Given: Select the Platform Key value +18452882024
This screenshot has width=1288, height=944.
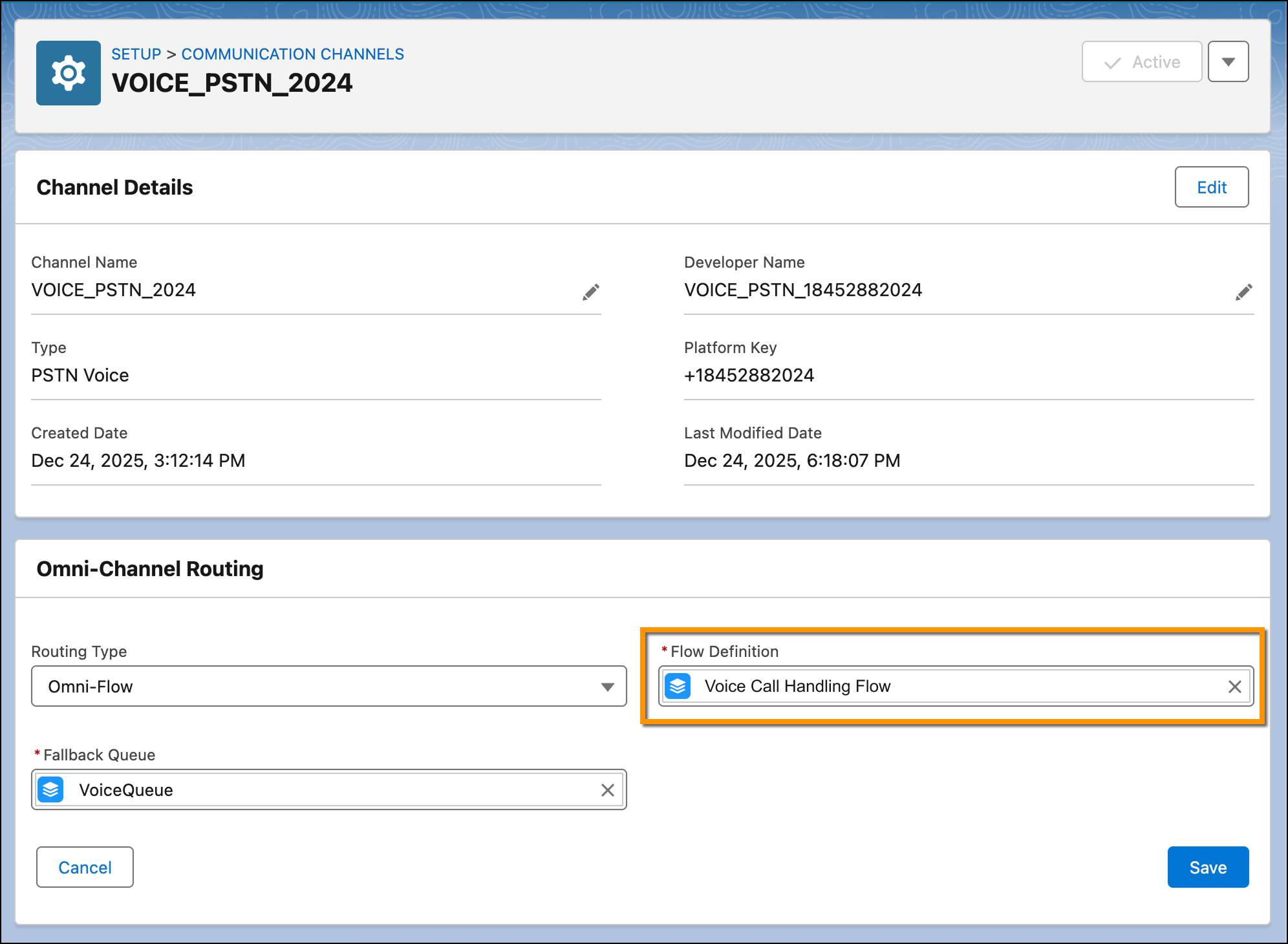Looking at the screenshot, I should 749,375.
